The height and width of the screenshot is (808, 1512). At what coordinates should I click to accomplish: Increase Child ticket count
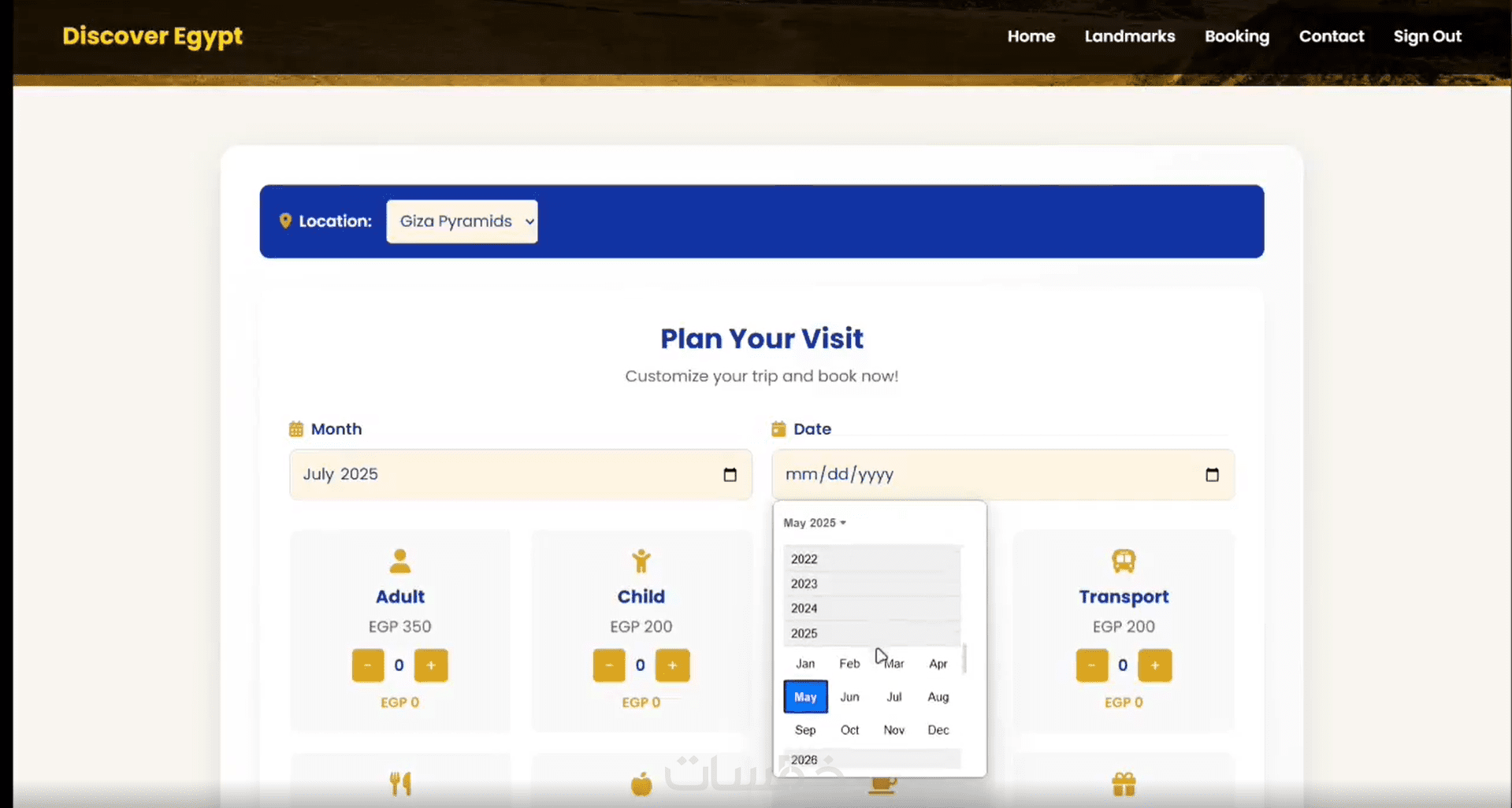[672, 665]
